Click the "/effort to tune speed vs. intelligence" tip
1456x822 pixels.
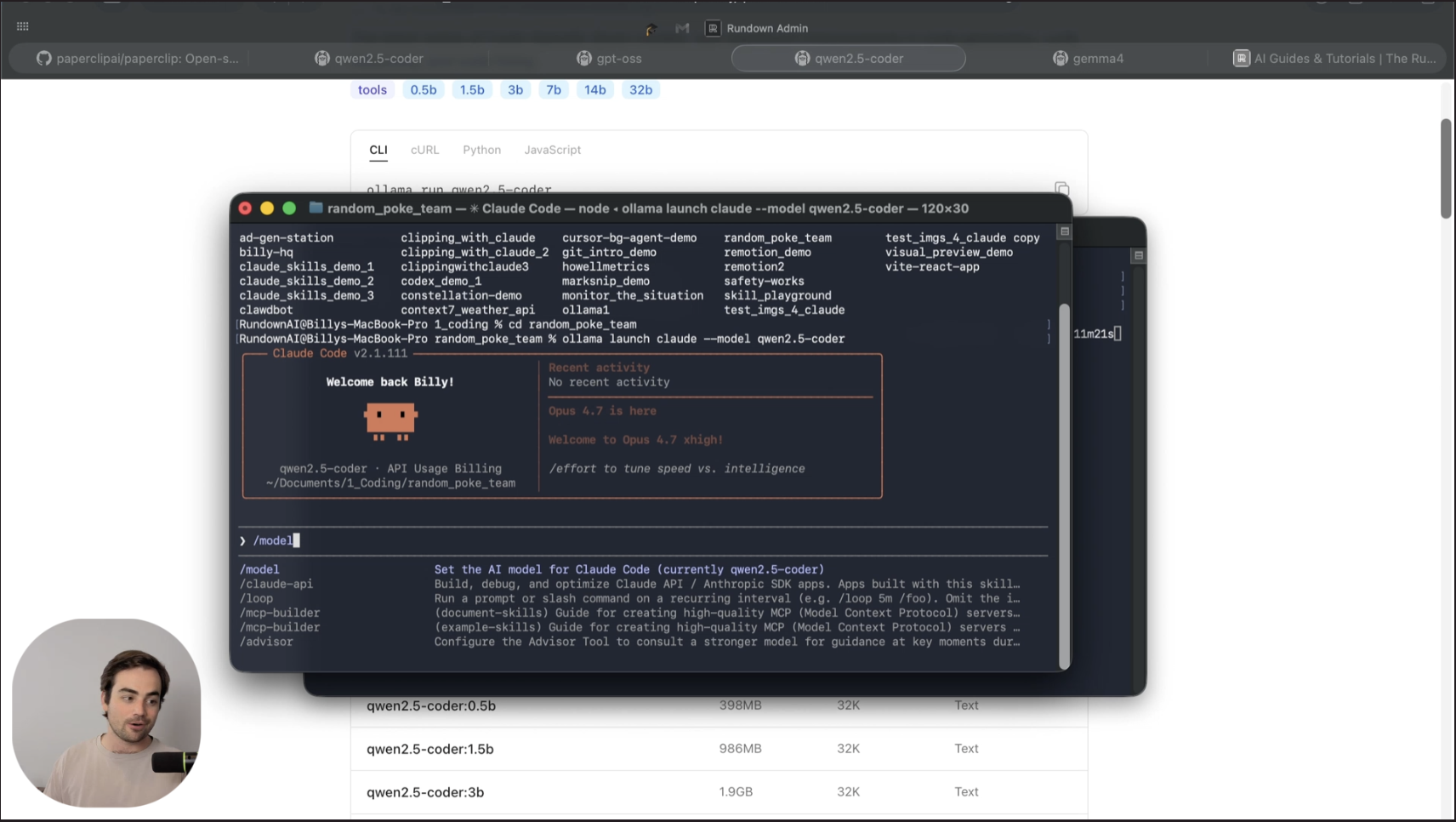(x=677, y=469)
